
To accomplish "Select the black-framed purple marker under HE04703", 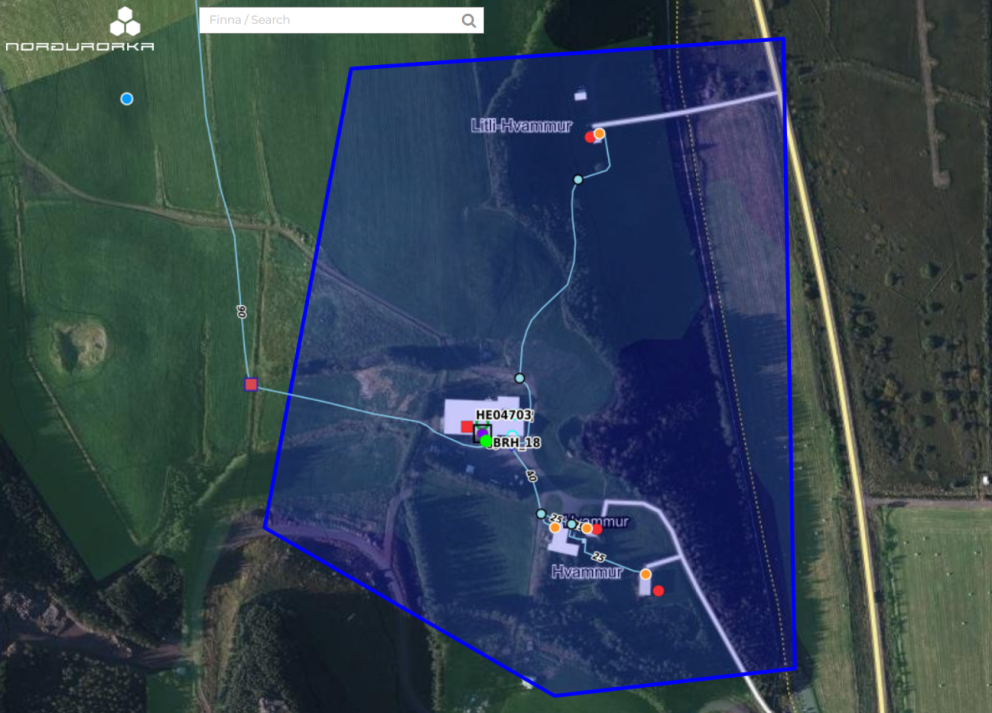I will pos(481,431).
